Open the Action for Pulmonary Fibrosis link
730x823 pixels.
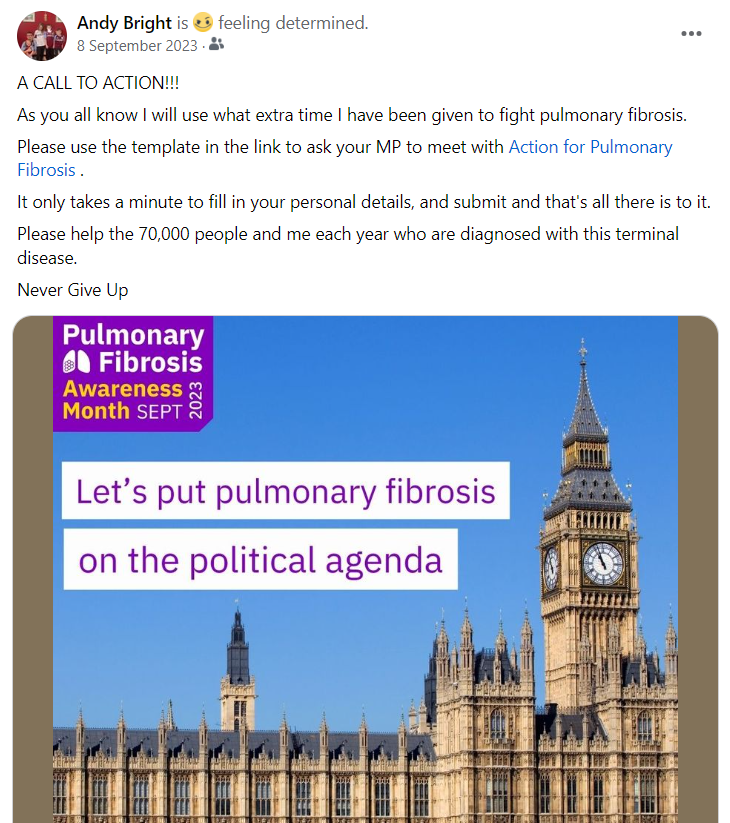tap(590, 147)
